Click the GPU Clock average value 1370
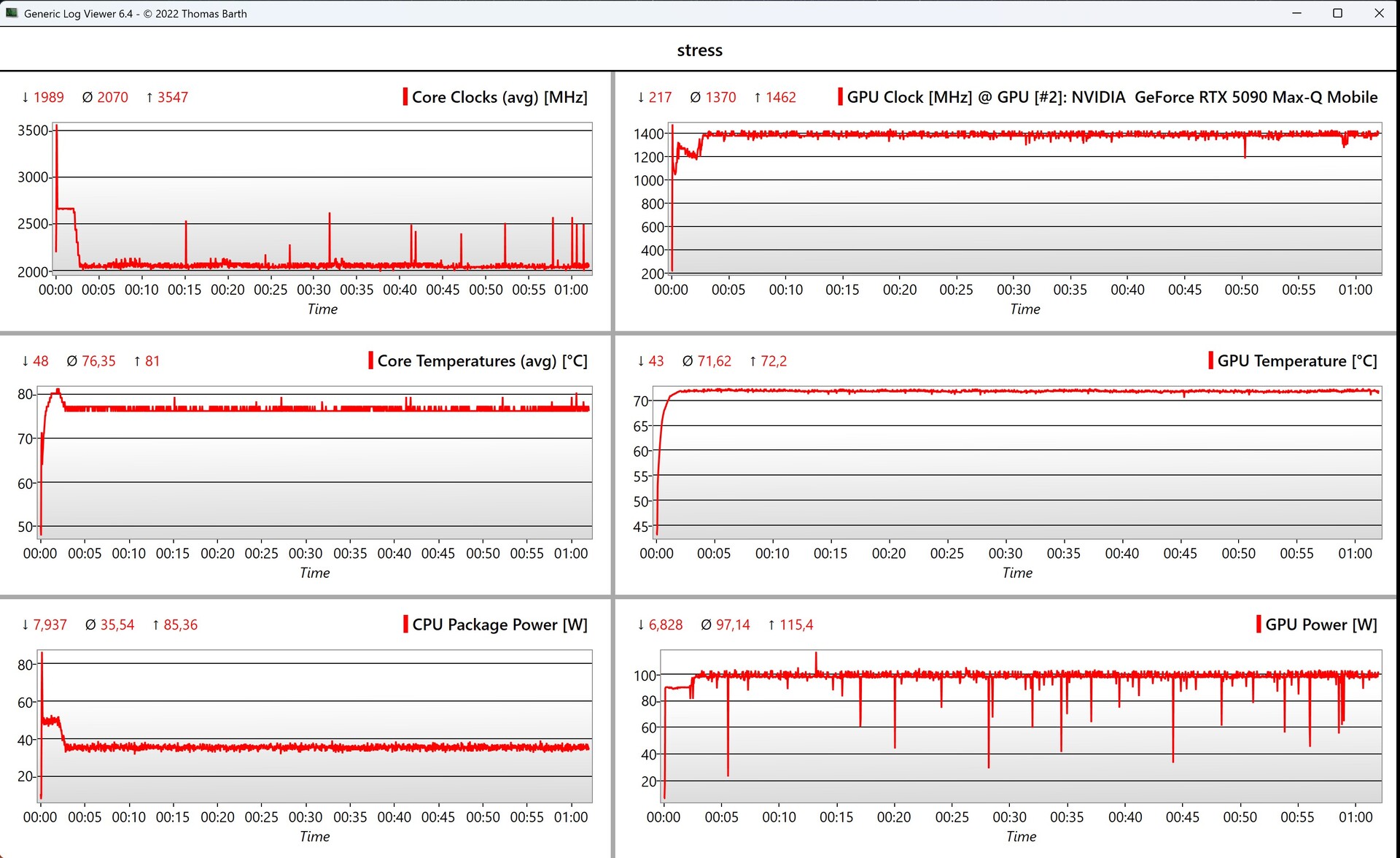1400x858 pixels. (x=720, y=97)
